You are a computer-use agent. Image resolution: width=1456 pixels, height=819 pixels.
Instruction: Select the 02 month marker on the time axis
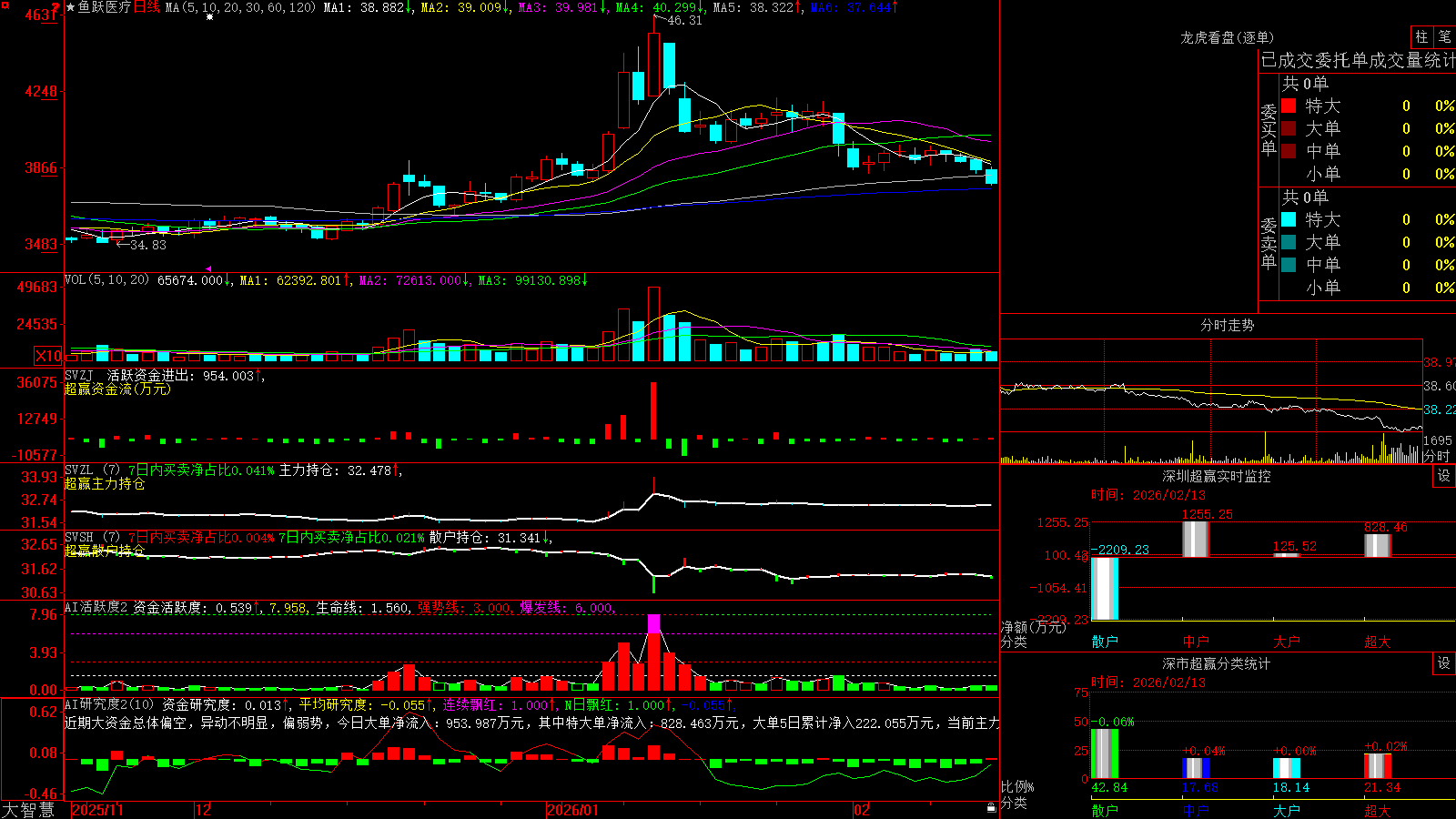pos(862,810)
